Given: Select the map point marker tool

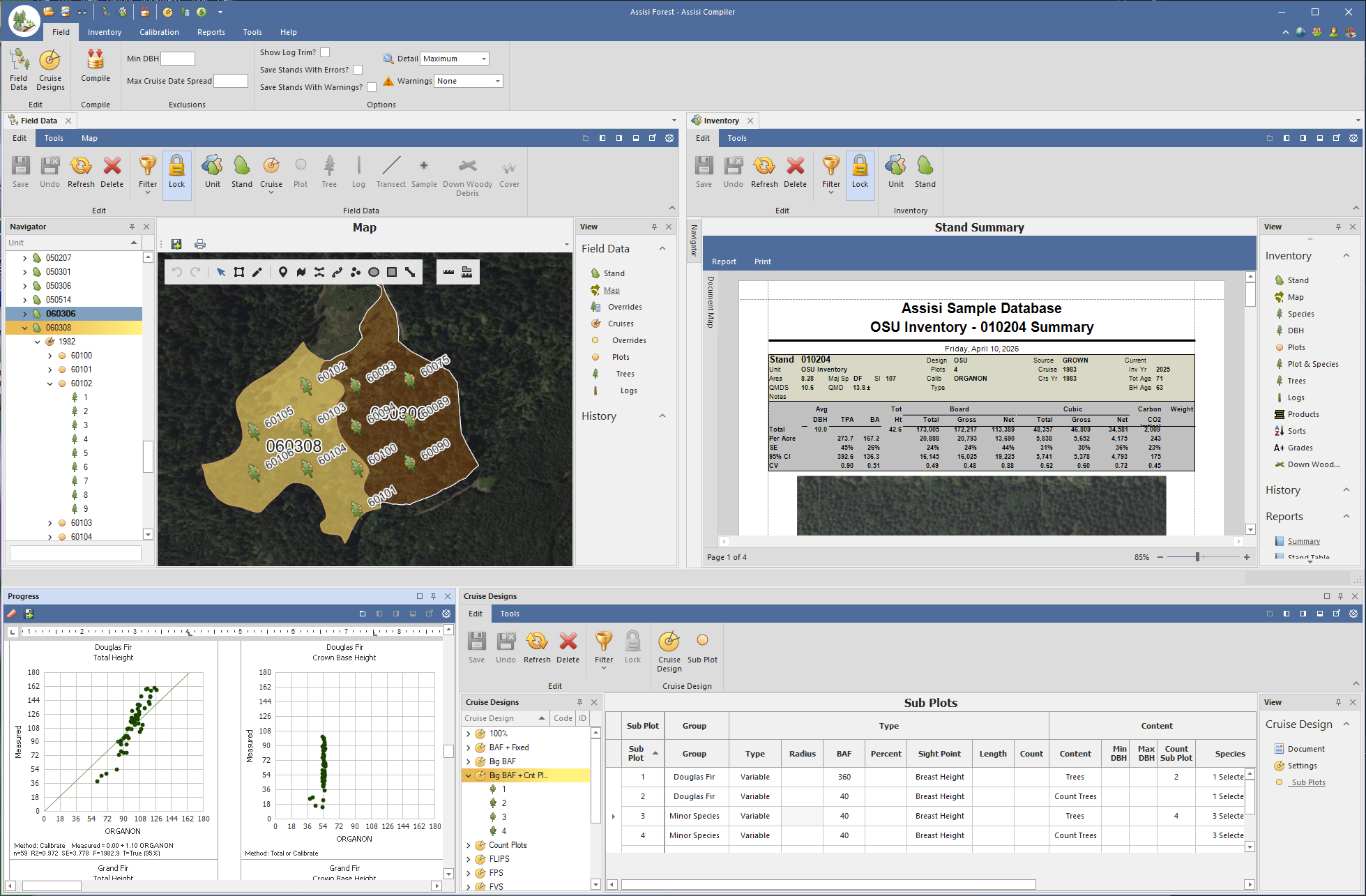Looking at the screenshot, I should pyautogui.click(x=282, y=272).
